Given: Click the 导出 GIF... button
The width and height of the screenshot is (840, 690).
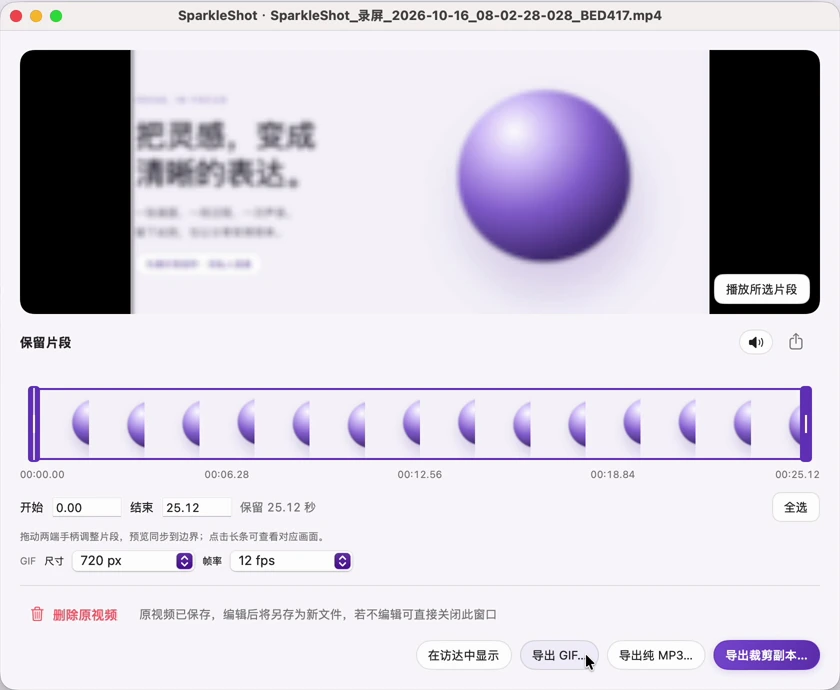Looking at the screenshot, I should click(x=559, y=655).
